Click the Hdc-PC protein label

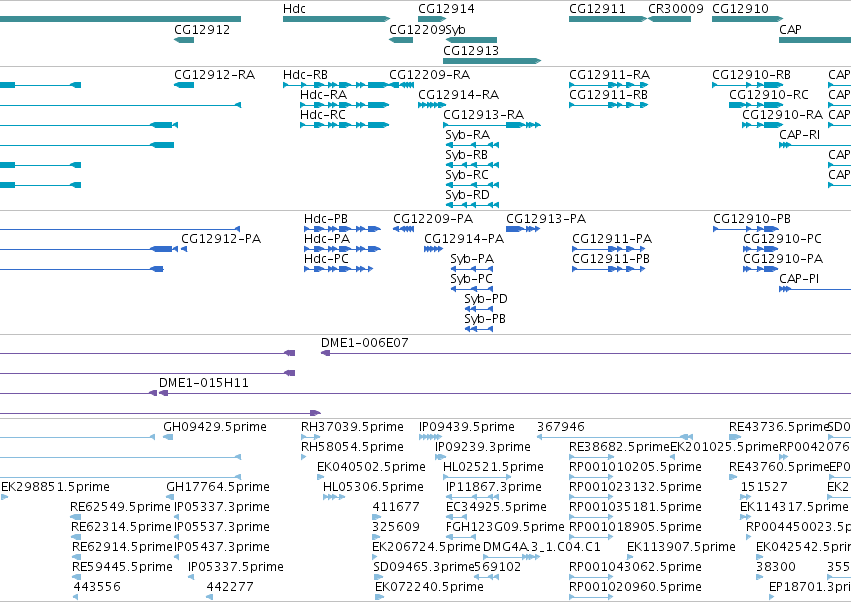pos(326,259)
